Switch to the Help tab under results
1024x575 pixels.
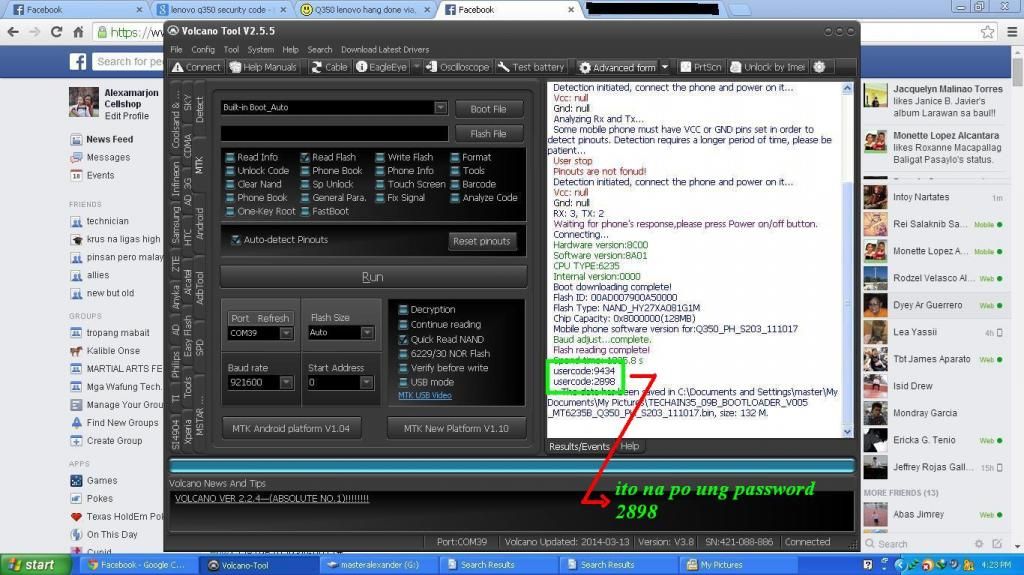(x=630, y=446)
